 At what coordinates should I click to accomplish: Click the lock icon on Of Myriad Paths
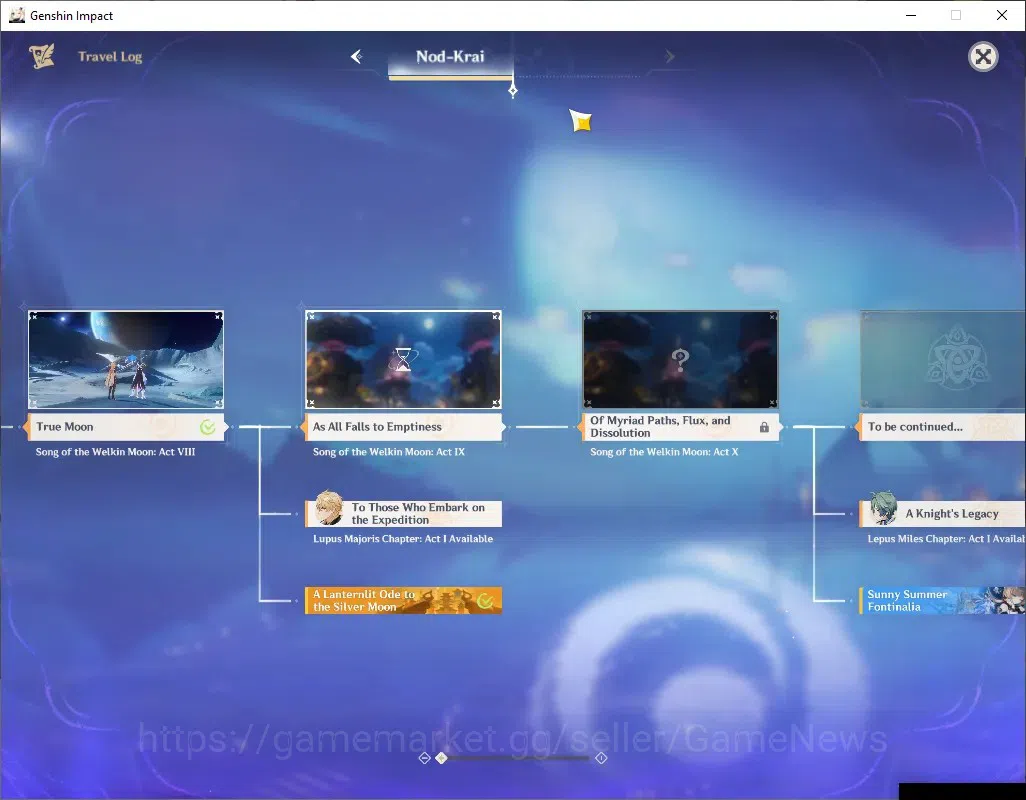pyautogui.click(x=764, y=427)
